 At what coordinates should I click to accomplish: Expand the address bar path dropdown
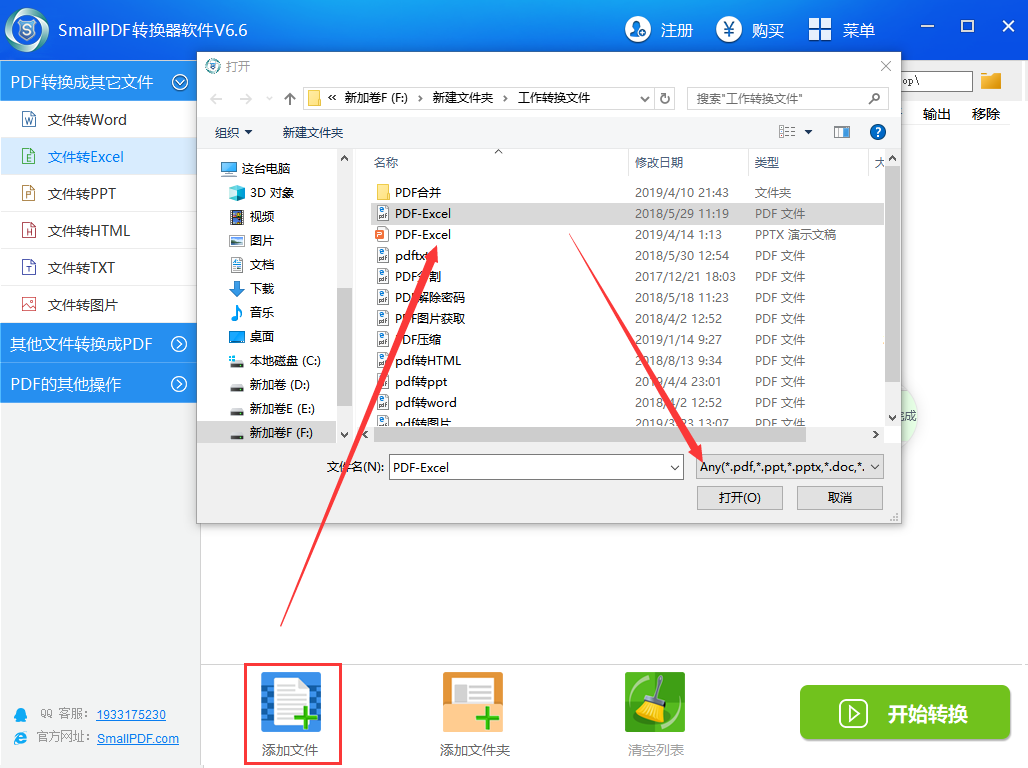[644, 99]
